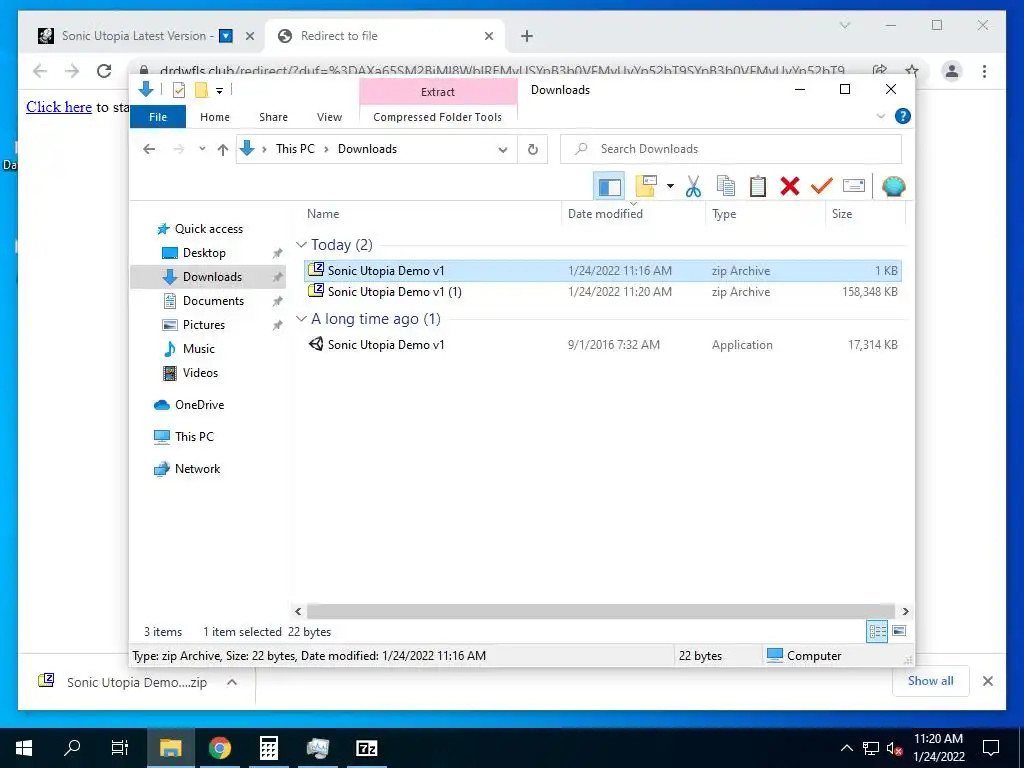Click the right arrow of horizontal scrollbar

point(905,612)
